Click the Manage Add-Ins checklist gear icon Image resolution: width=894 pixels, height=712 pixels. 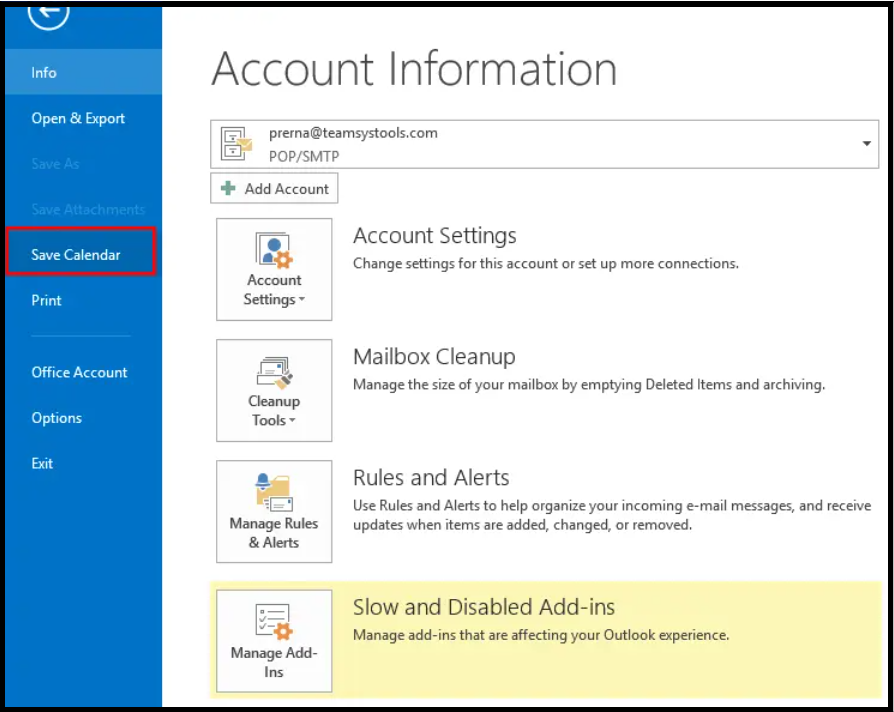(x=274, y=622)
